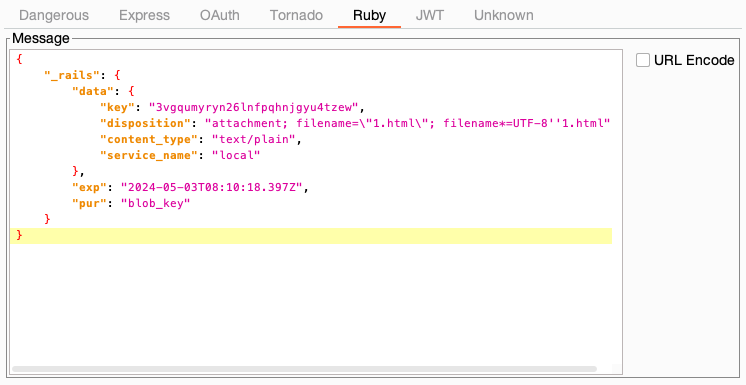Click the highlighted closing brace line
The width and height of the screenshot is (746, 385).
[x=311, y=236]
